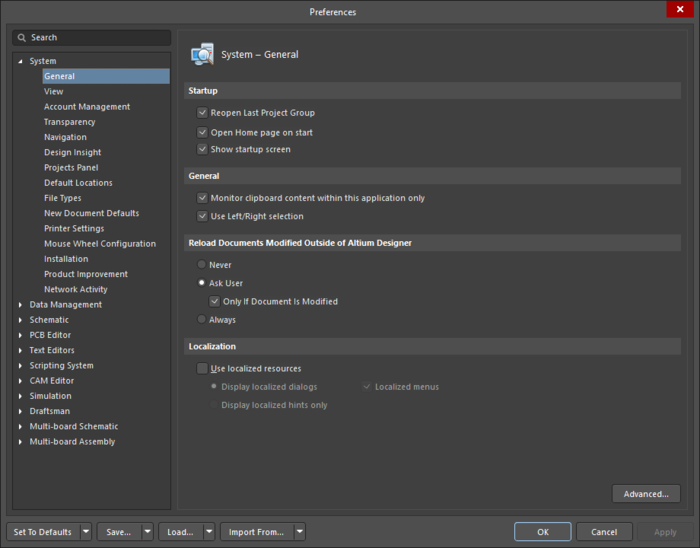
Task: Expand the PCB Editor category
Action: (x=20, y=335)
